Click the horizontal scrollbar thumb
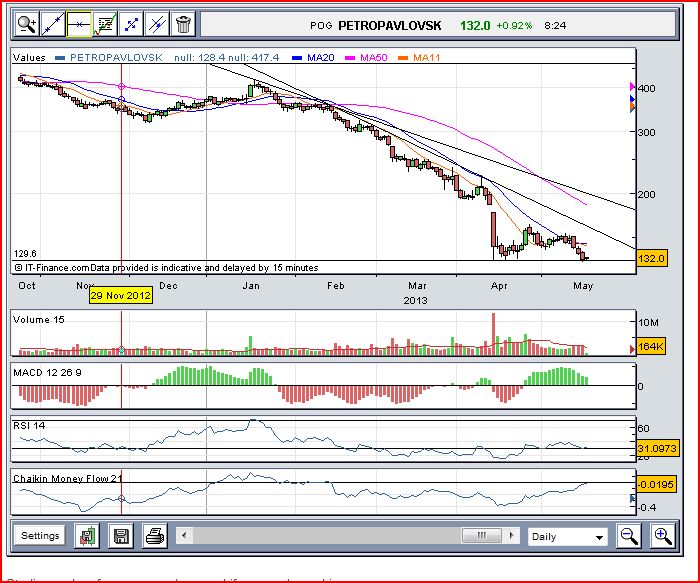This screenshot has height=583, width=700. click(481, 537)
